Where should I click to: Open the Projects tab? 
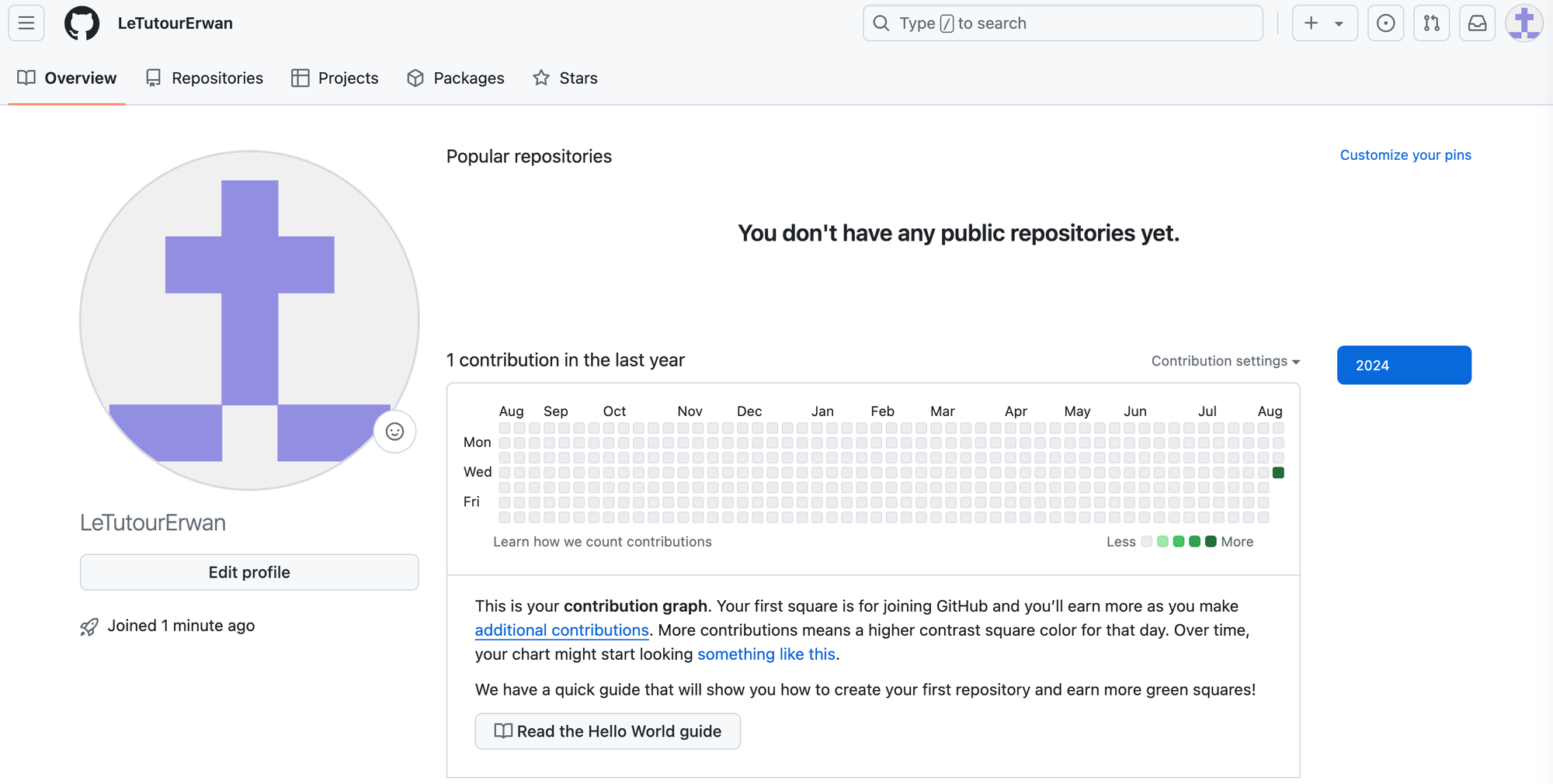335,78
